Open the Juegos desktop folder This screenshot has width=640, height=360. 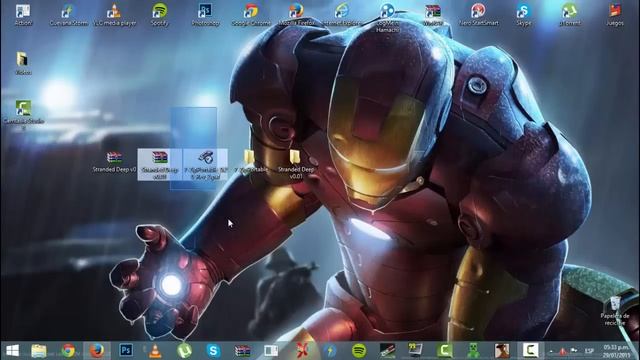(x=615, y=15)
